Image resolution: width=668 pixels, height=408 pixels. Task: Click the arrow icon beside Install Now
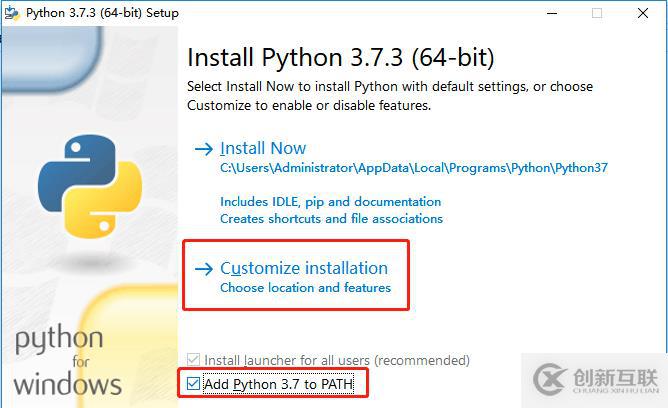(x=204, y=149)
